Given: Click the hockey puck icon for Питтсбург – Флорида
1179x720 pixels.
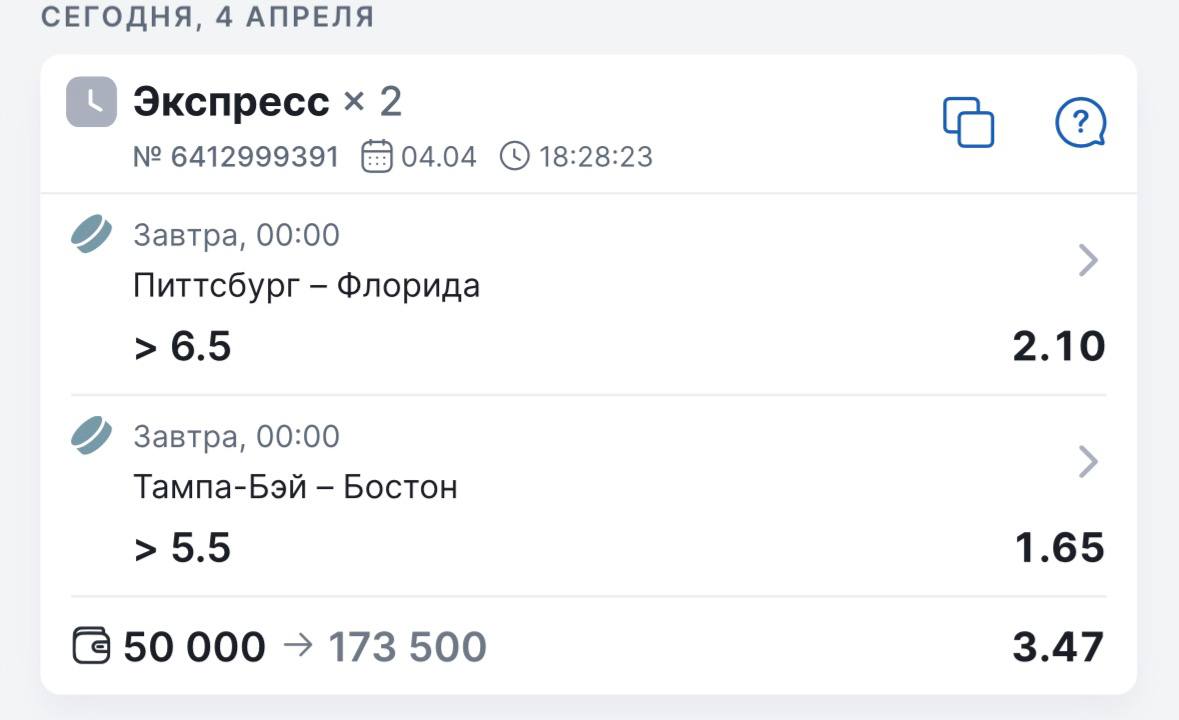Looking at the screenshot, I should point(92,236).
